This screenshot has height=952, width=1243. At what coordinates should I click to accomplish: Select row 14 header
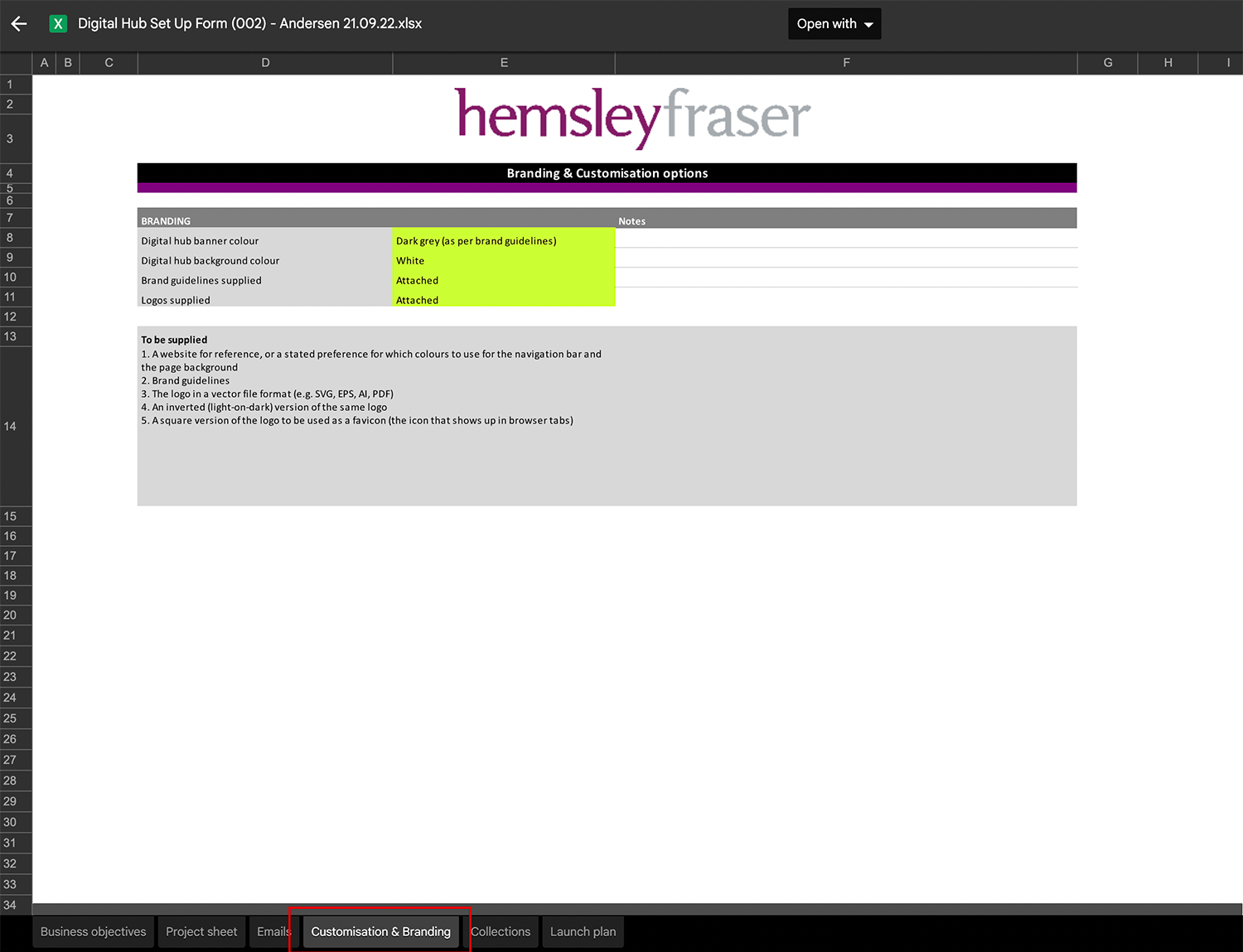coord(16,426)
